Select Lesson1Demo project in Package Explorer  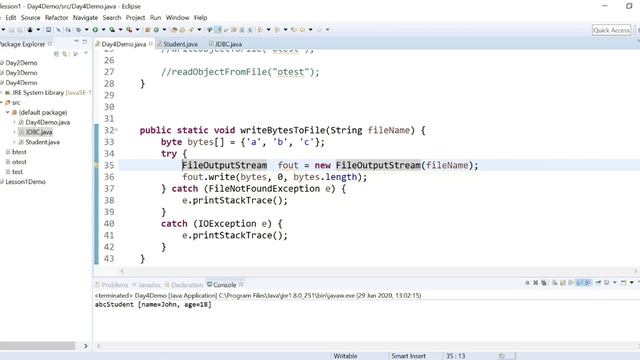[x=25, y=182]
